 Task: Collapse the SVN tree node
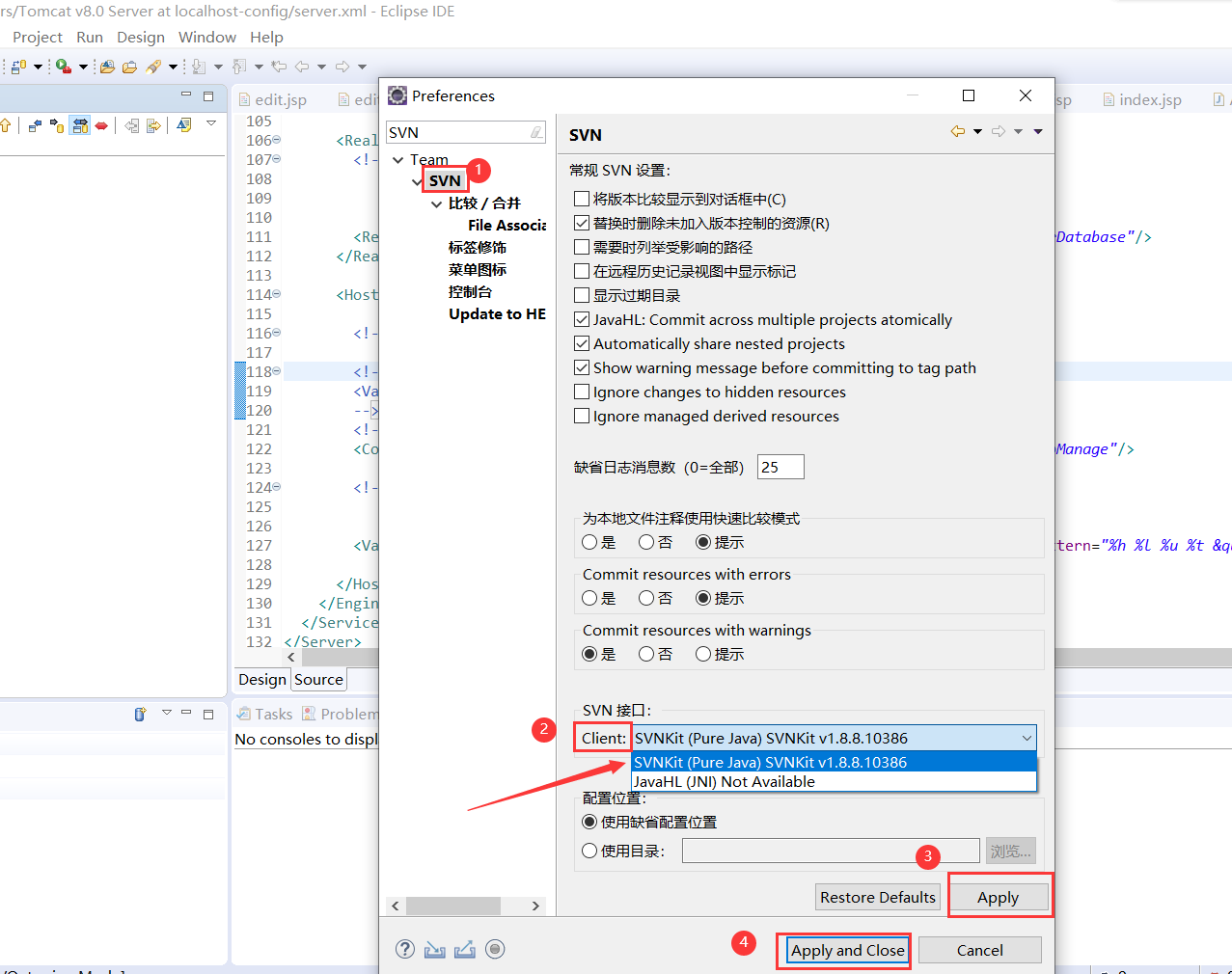(417, 181)
